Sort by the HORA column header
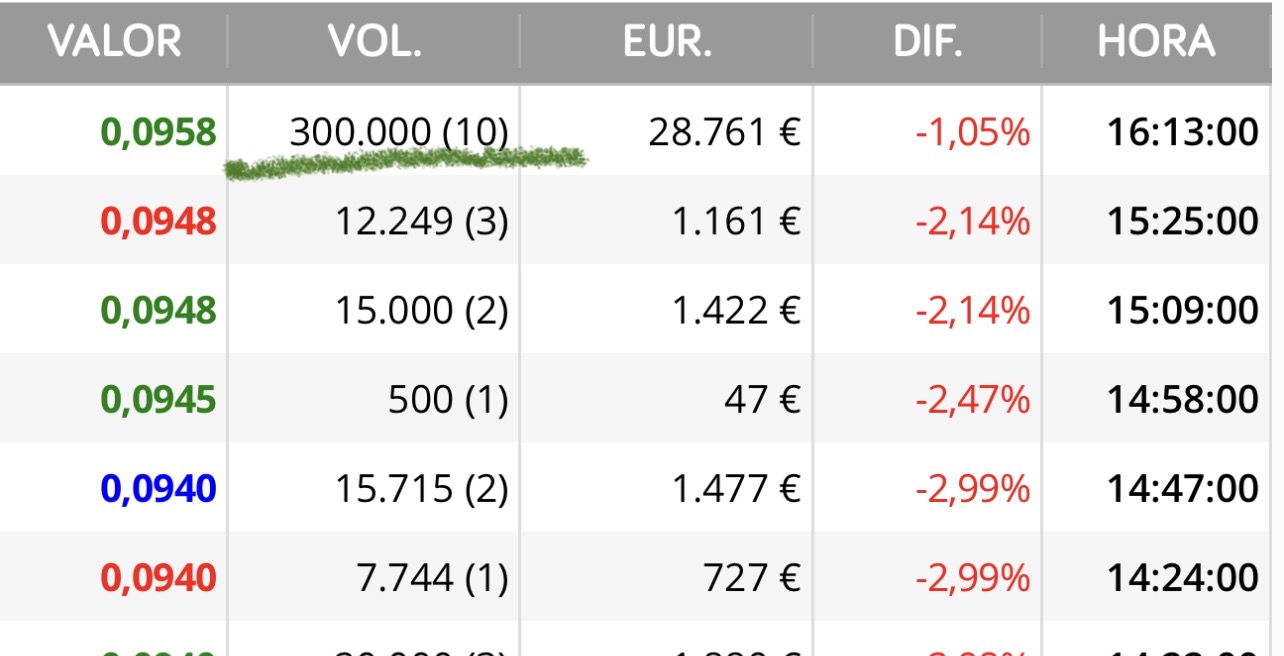 point(1156,42)
